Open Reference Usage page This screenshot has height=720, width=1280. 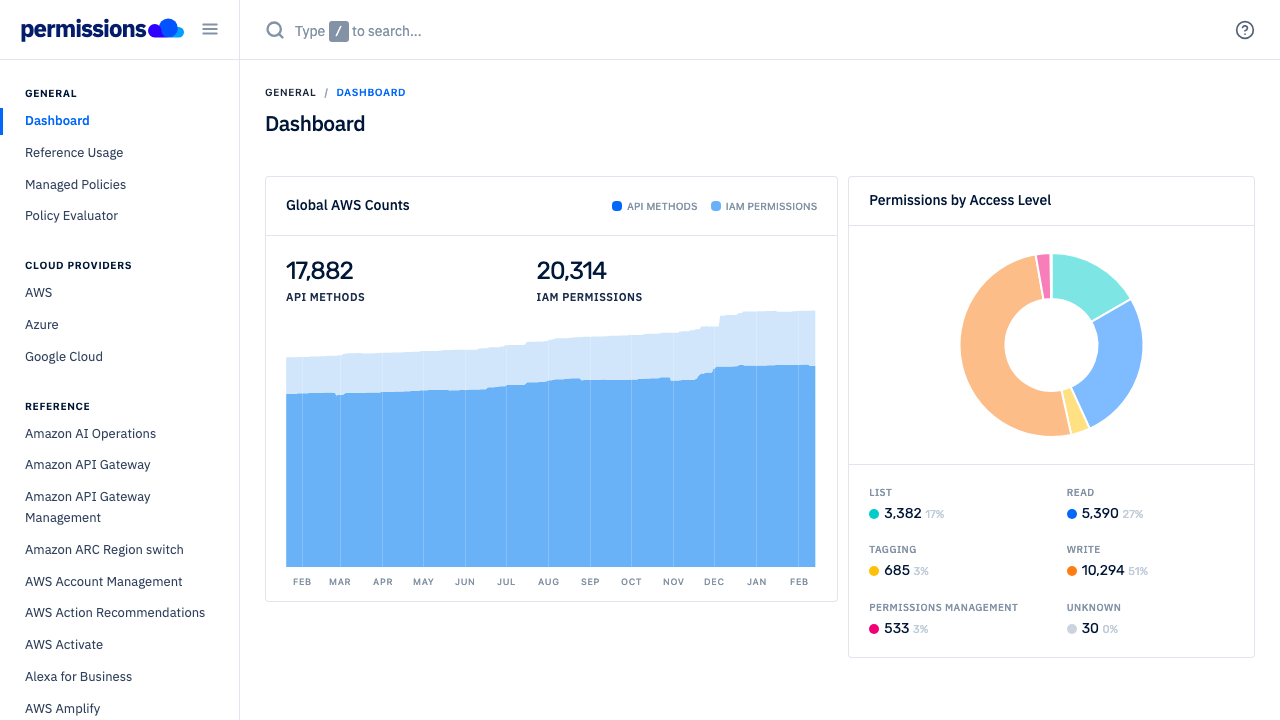(74, 153)
